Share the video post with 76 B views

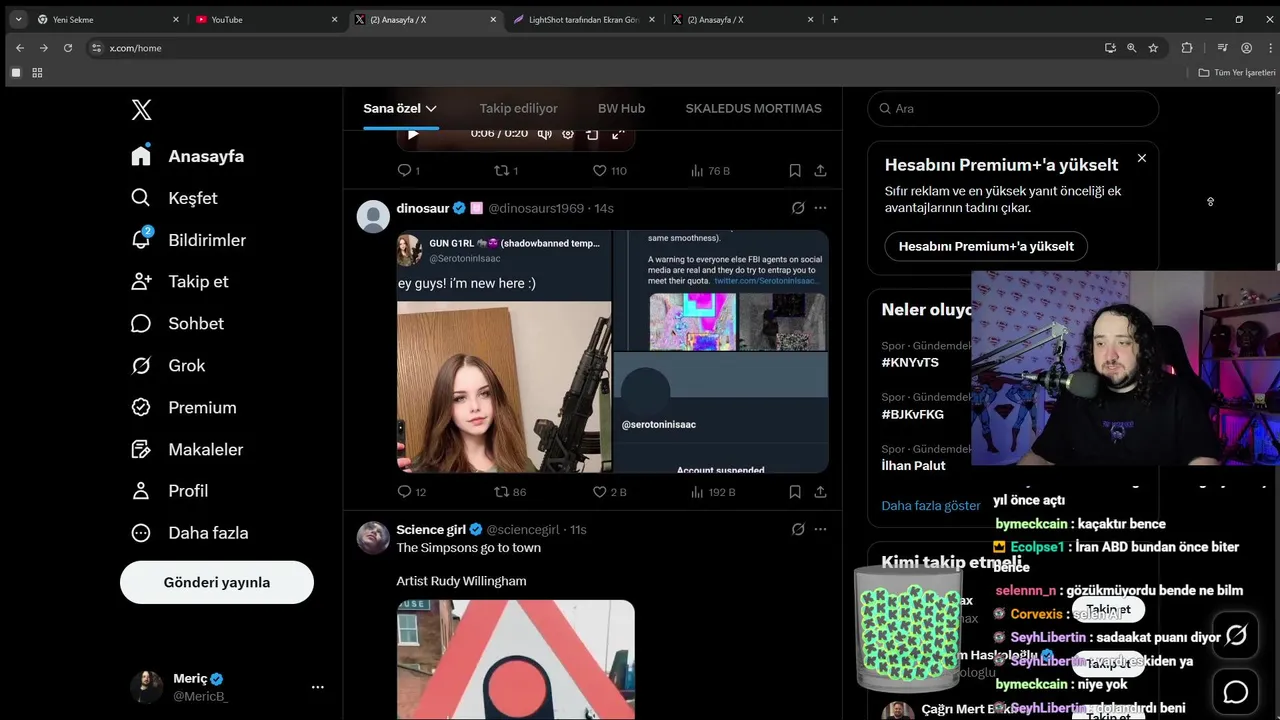tap(820, 171)
